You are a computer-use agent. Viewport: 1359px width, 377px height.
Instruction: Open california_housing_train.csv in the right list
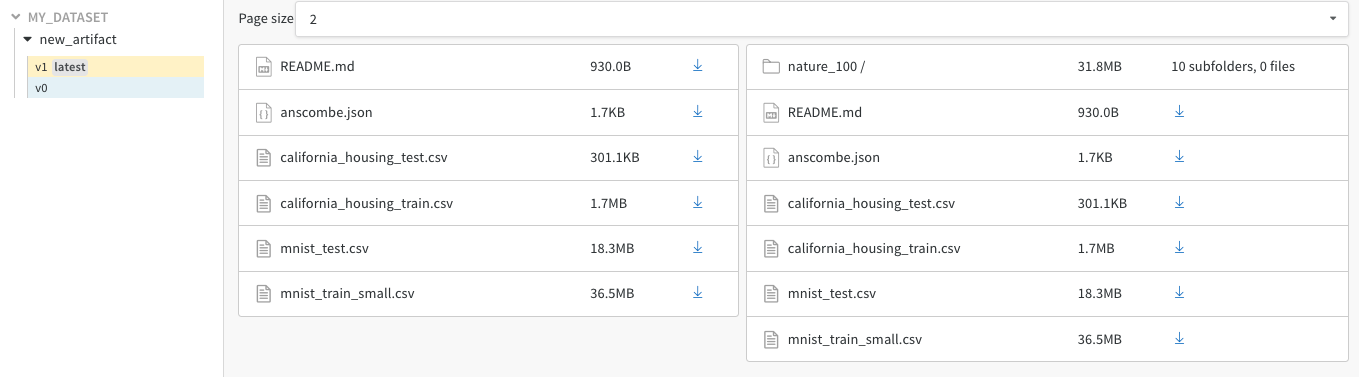pyautogui.click(x=874, y=248)
